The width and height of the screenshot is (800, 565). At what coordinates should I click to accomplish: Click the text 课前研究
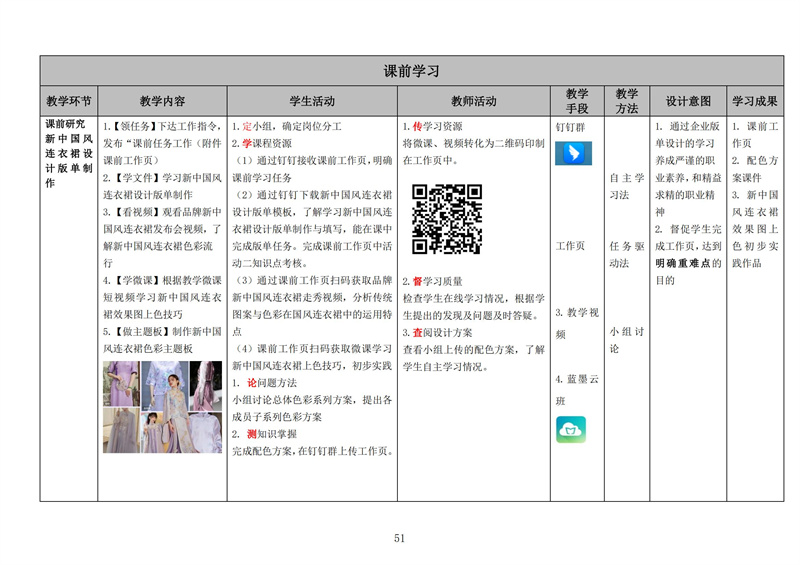coord(65,124)
